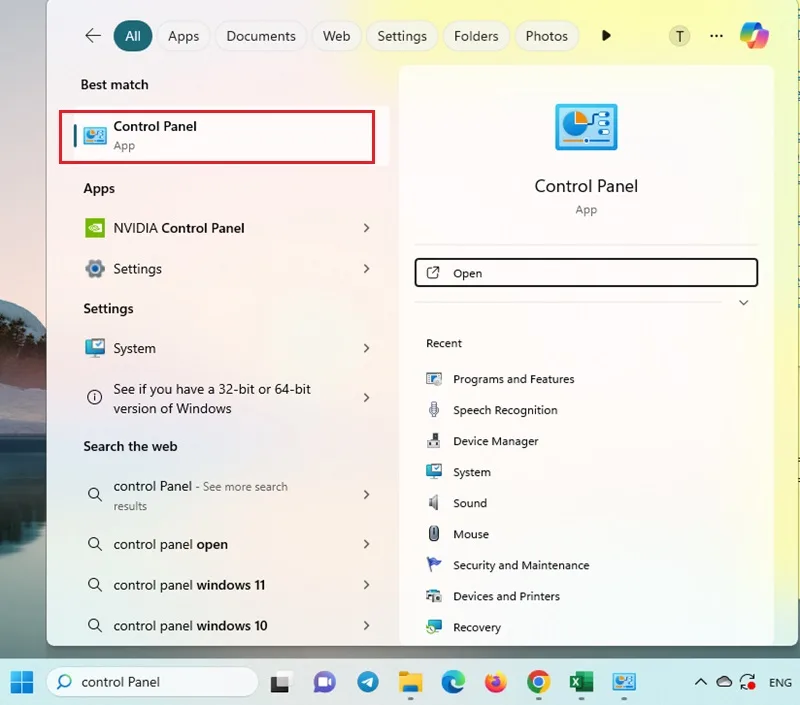The image size is (800, 705).
Task: Click the back arrow in search header
Action: (93, 36)
